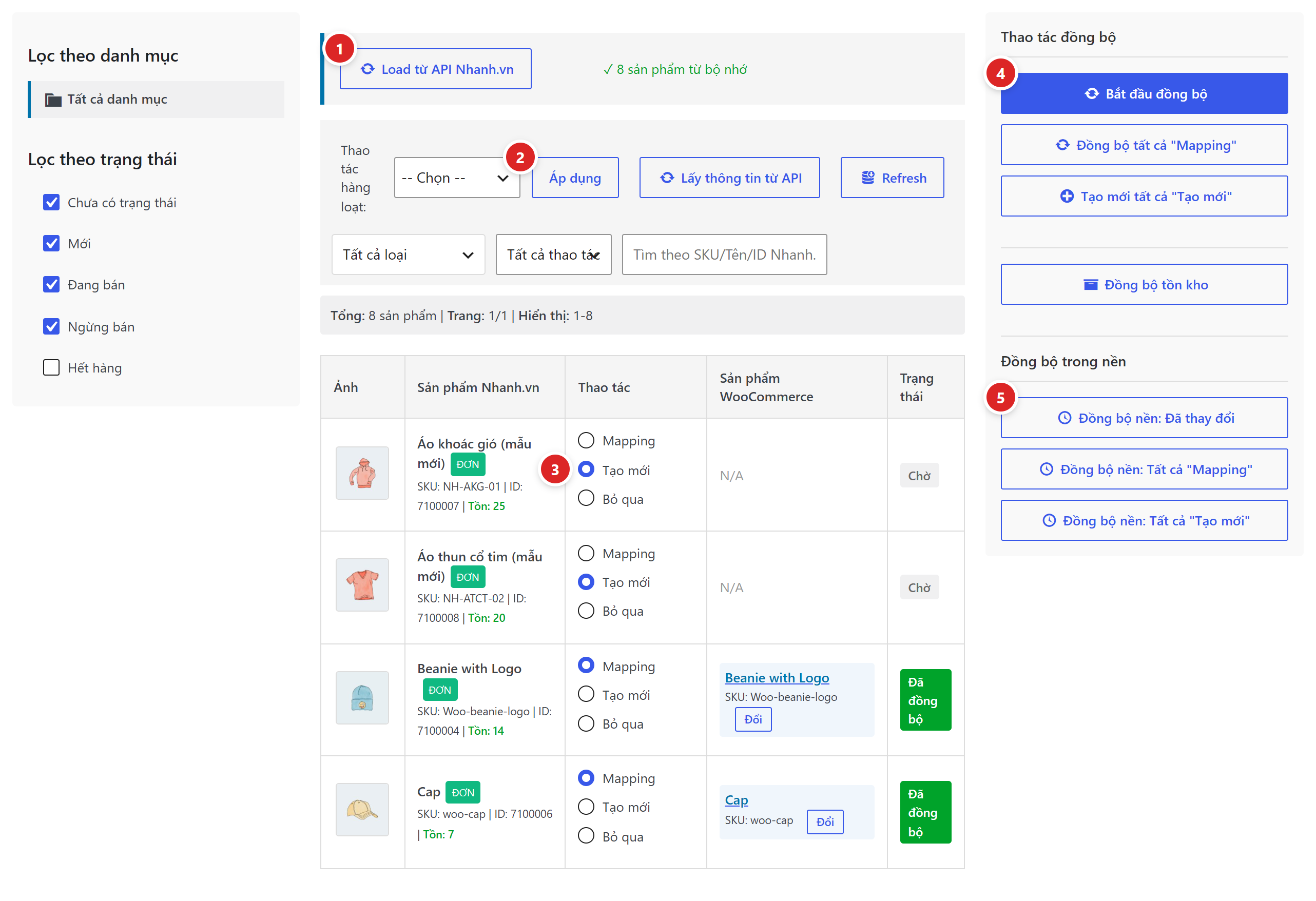Select Mapping for Áo thun cổ tim row
The height and width of the screenshot is (901, 1316).
coord(586,553)
